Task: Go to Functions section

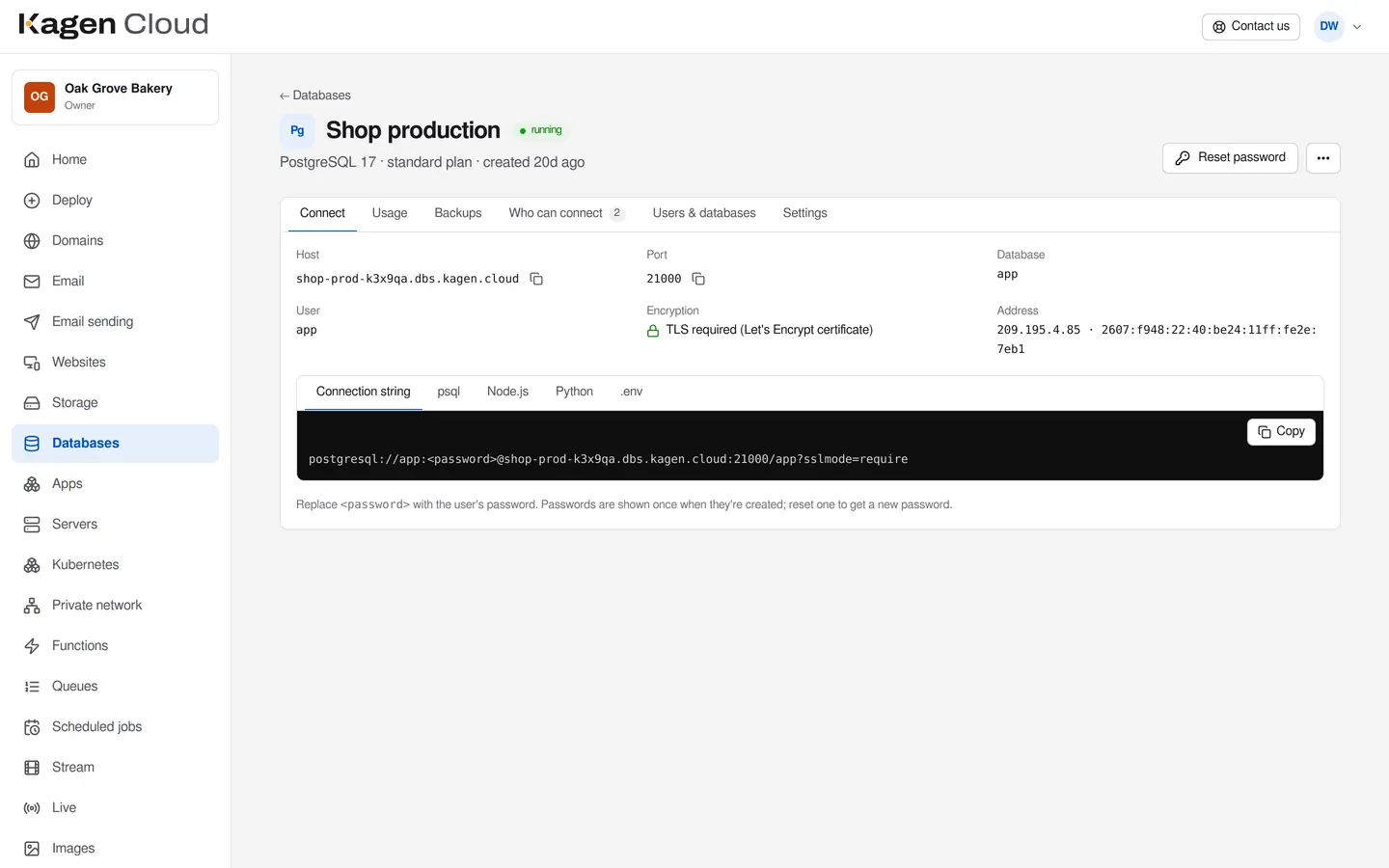Action: pos(115,646)
